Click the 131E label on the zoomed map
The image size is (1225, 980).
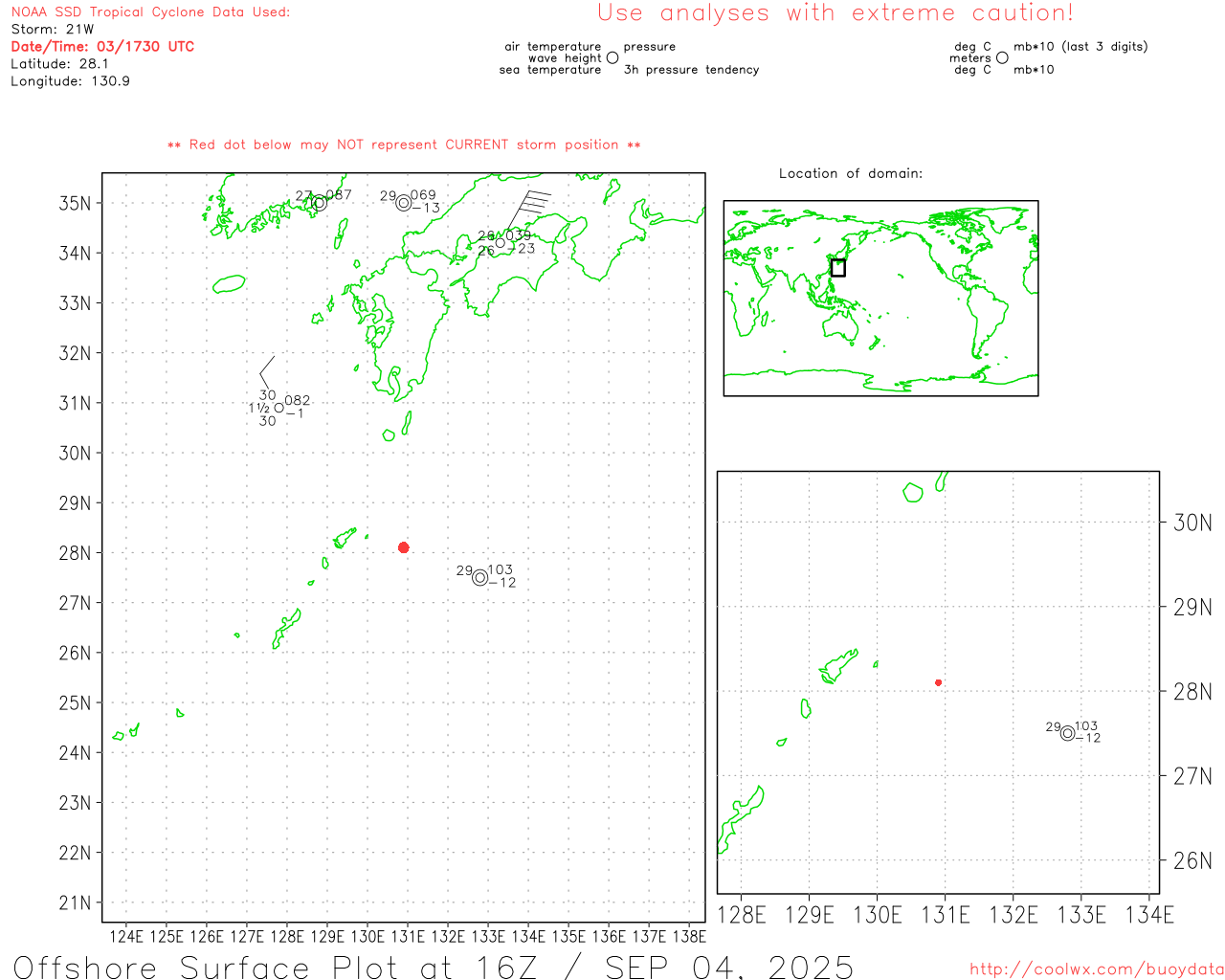946,915
